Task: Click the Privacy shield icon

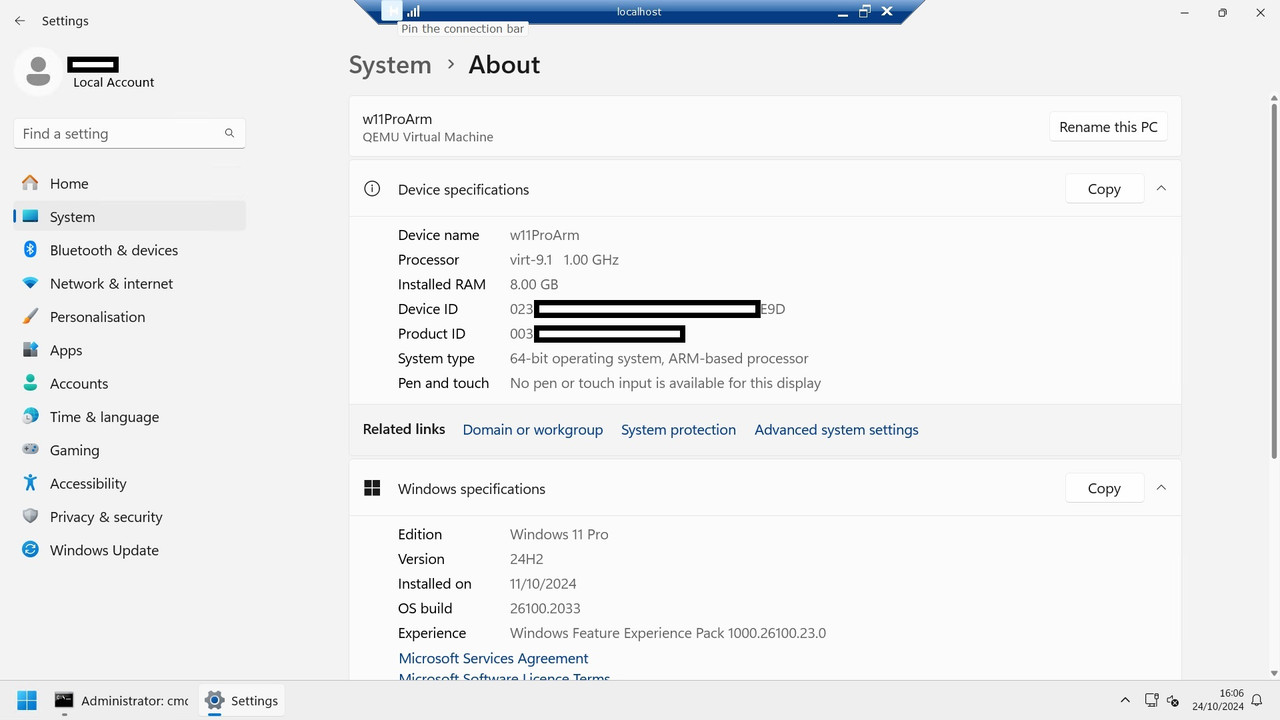Action: (x=30, y=517)
